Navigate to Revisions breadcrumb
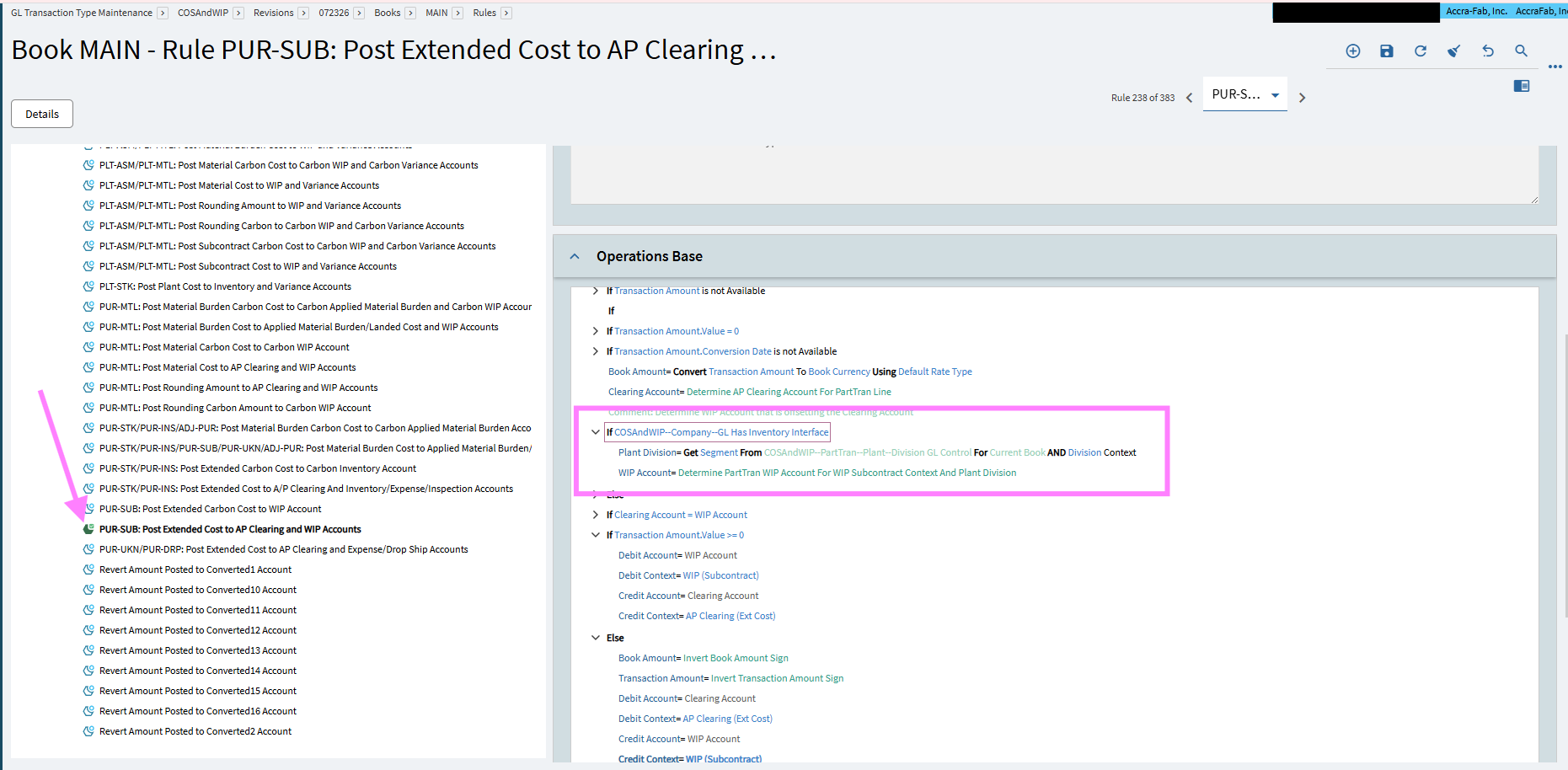Viewport: 1568px width, 770px height. click(x=274, y=13)
